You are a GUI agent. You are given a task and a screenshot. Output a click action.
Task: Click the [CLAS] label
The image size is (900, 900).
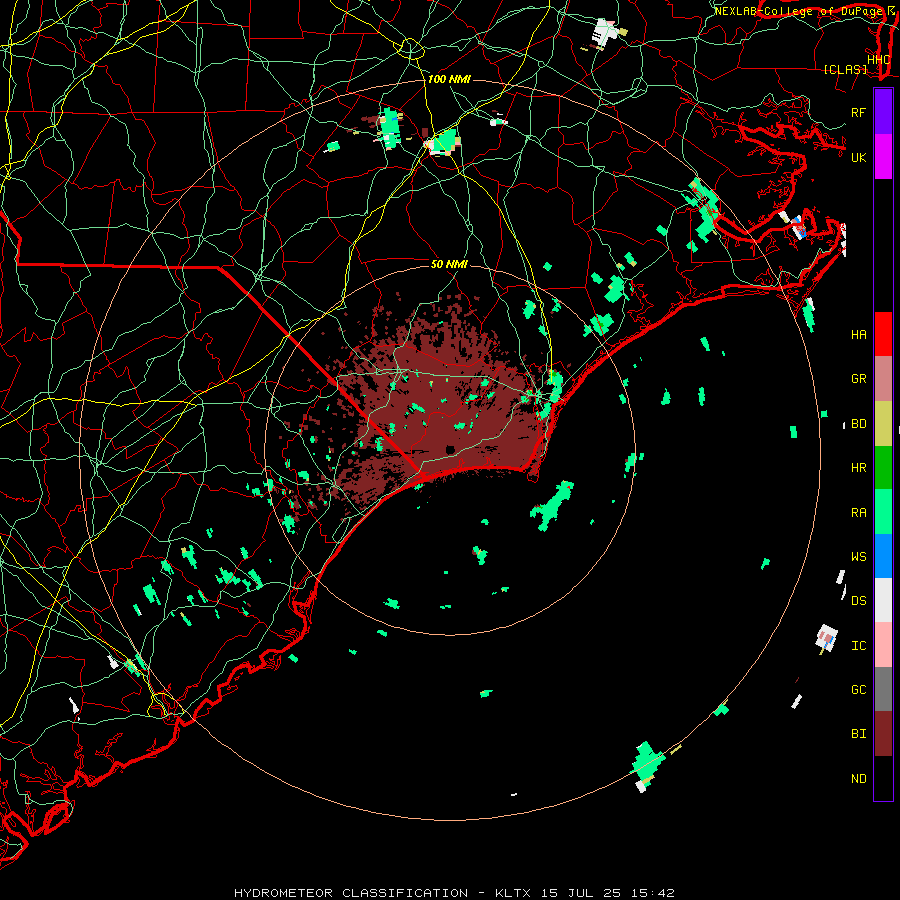click(x=845, y=69)
